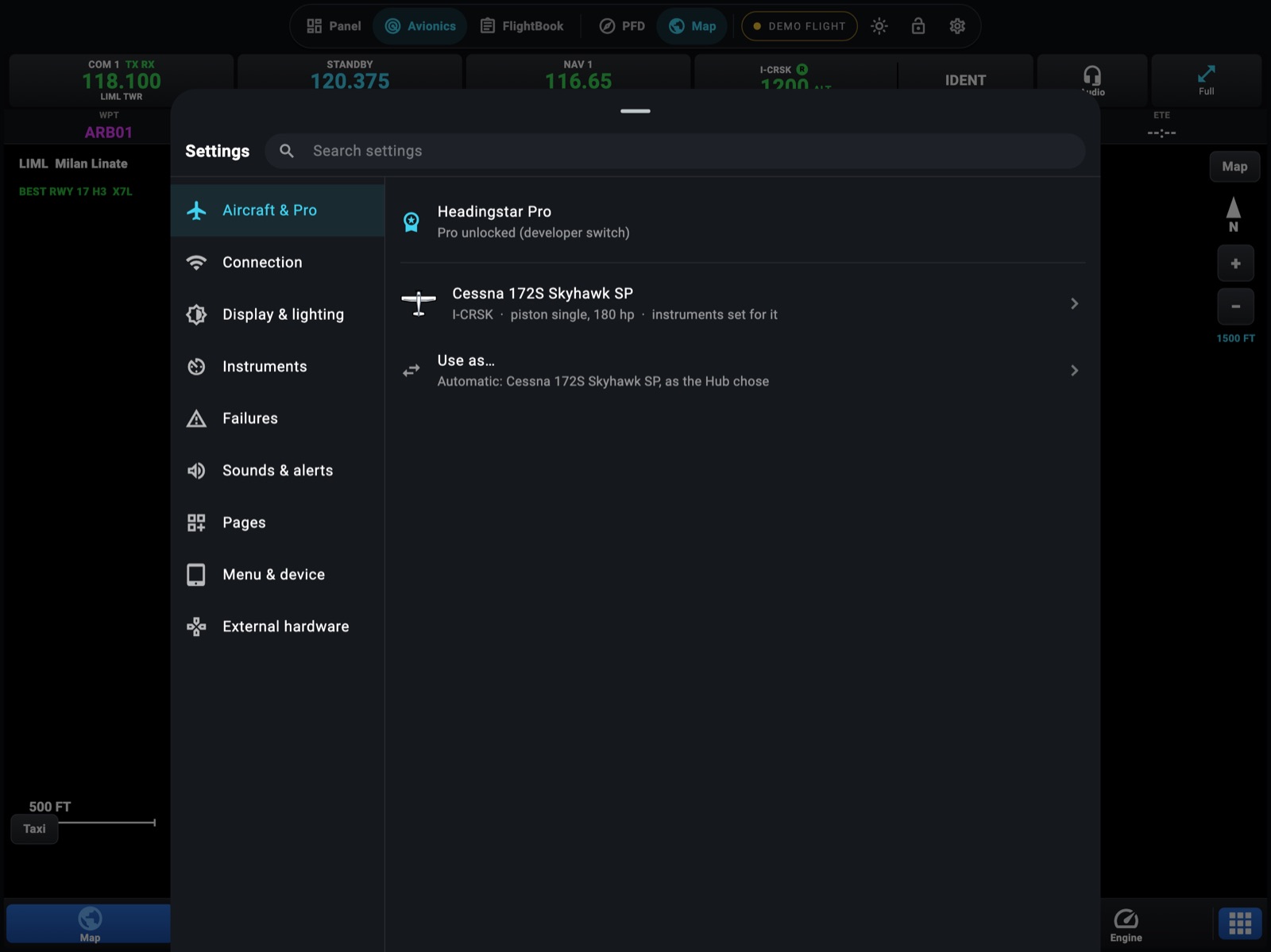Open Display & lighting settings
Image resolution: width=1271 pixels, height=952 pixels.
click(x=277, y=314)
